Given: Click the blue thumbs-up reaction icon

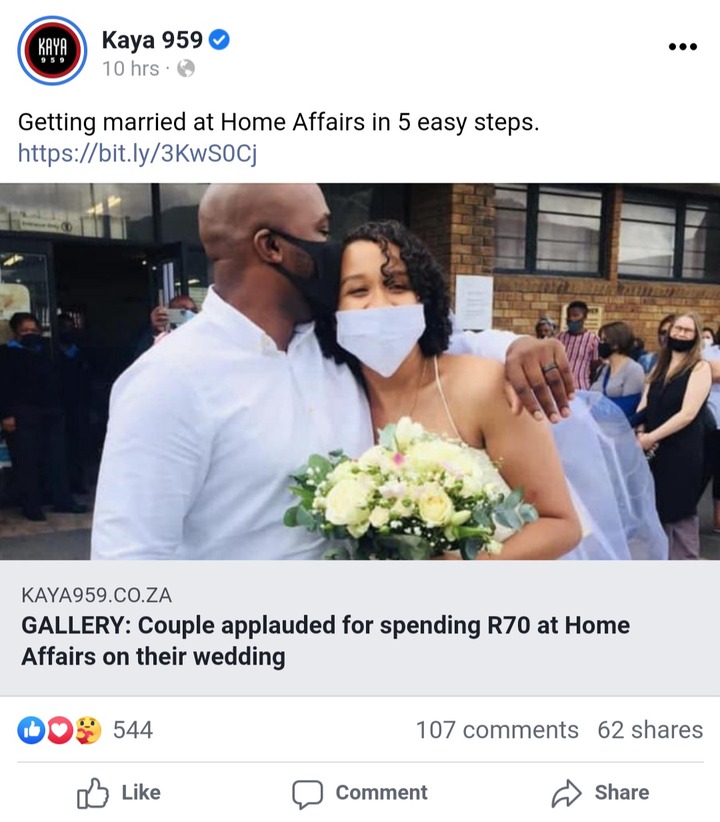Looking at the screenshot, I should click(x=31, y=730).
